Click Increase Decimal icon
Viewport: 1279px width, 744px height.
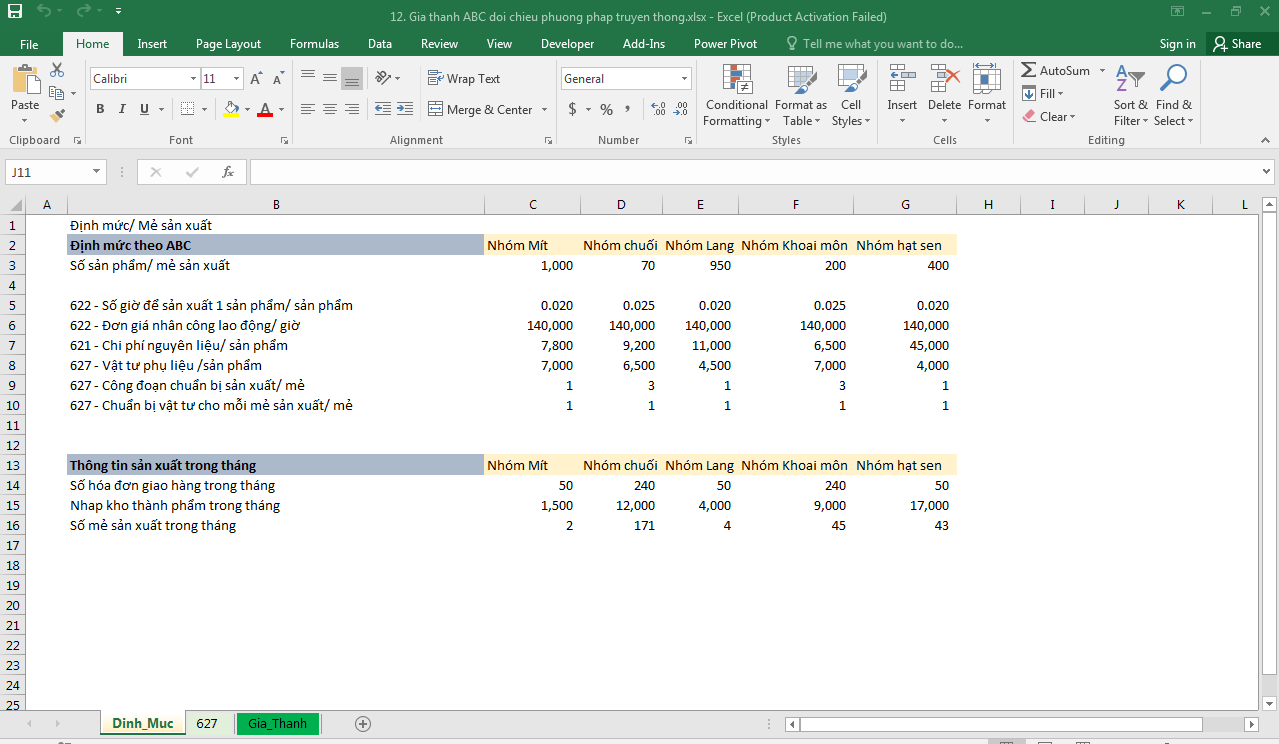click(x=658, y=109)
